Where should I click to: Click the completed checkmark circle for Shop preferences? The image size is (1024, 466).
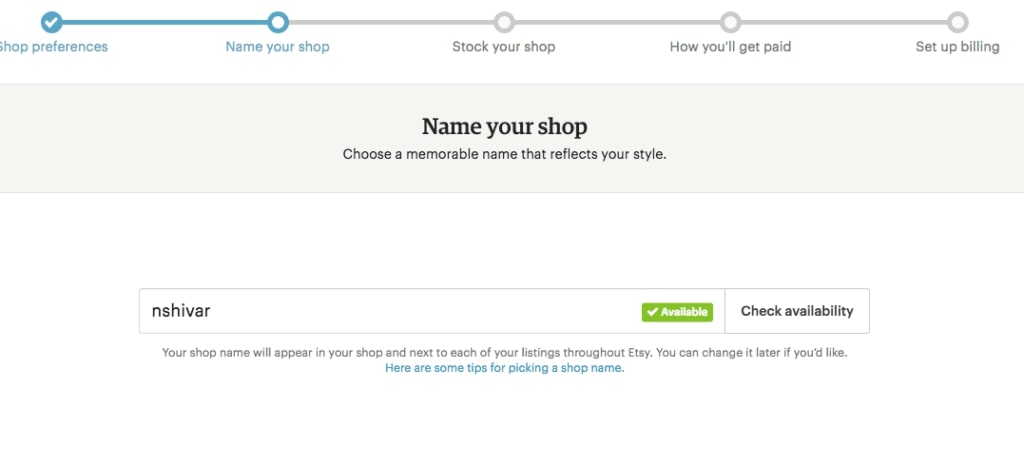[51, 22]
